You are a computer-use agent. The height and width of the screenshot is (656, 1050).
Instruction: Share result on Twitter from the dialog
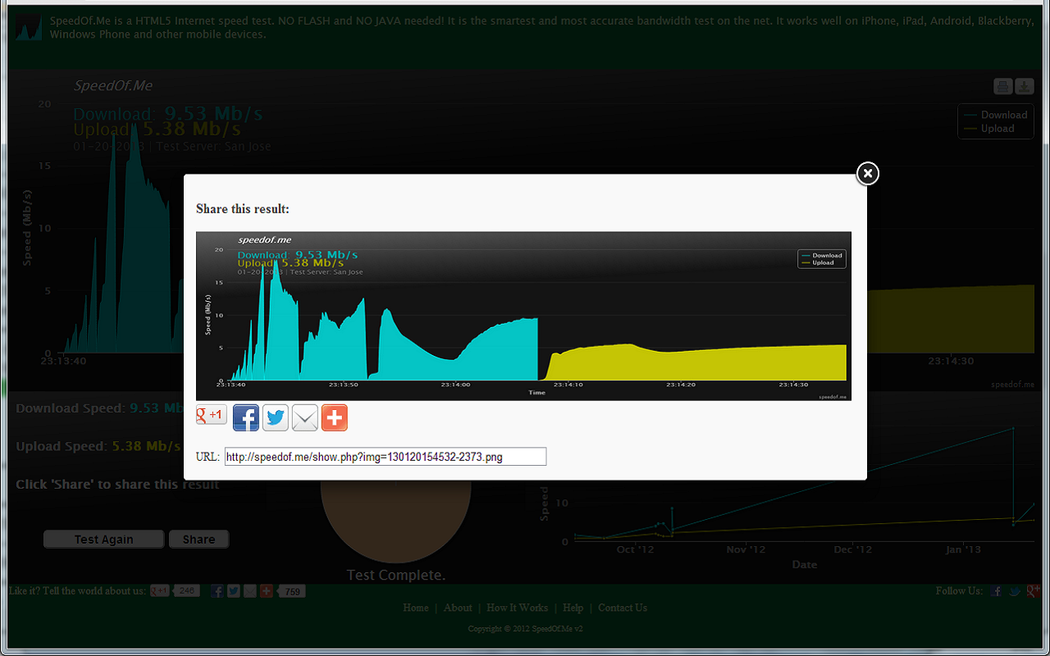(x=275, y=418)
